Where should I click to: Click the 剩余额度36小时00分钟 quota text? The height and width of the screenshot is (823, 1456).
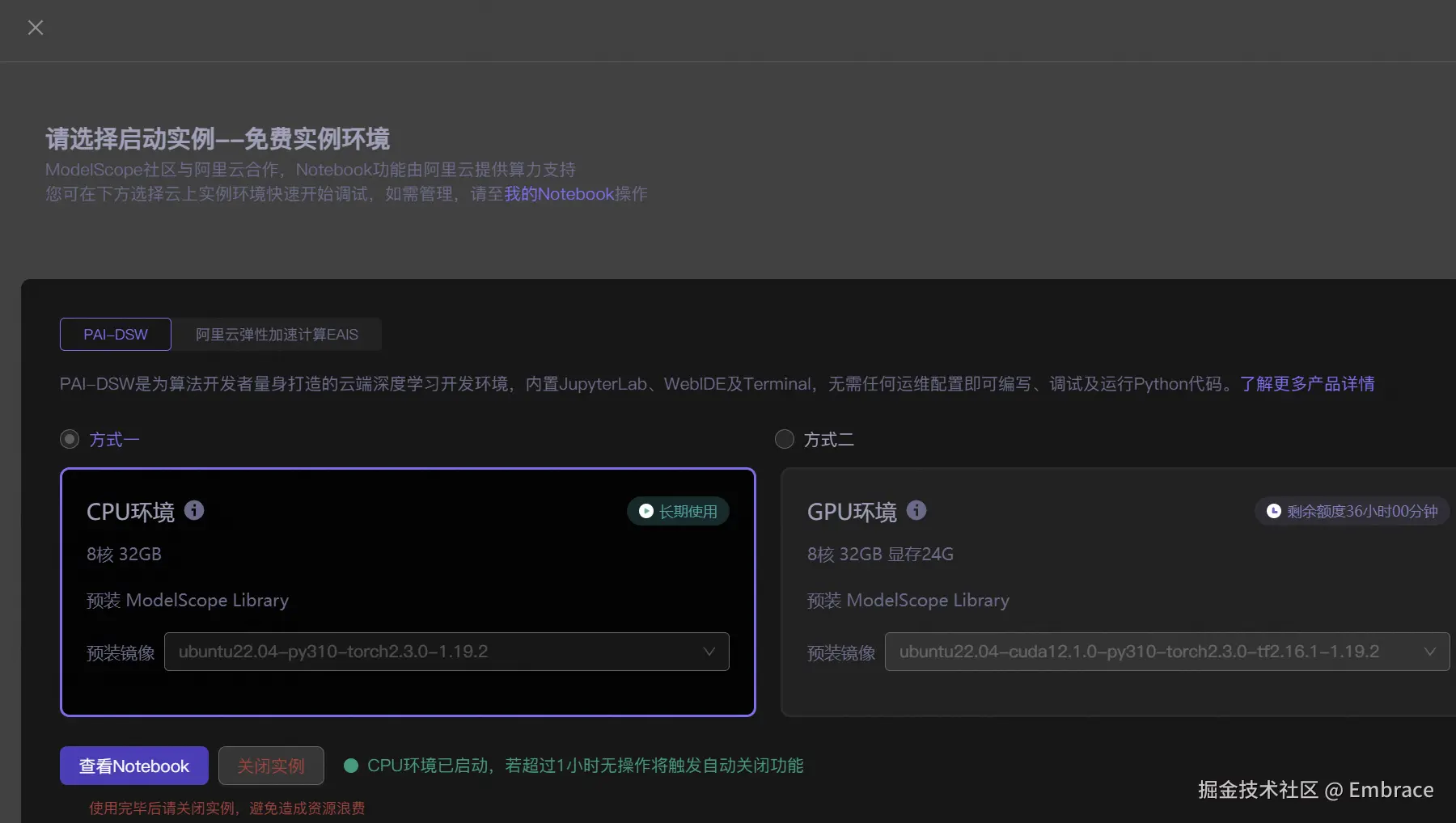click(1362, 512)
